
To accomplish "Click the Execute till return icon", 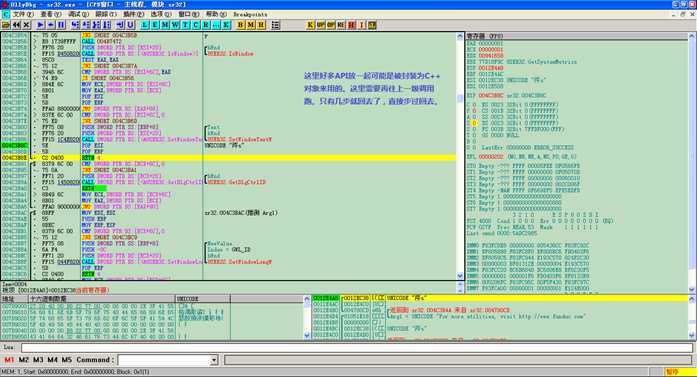I will (x=120, y=25).
